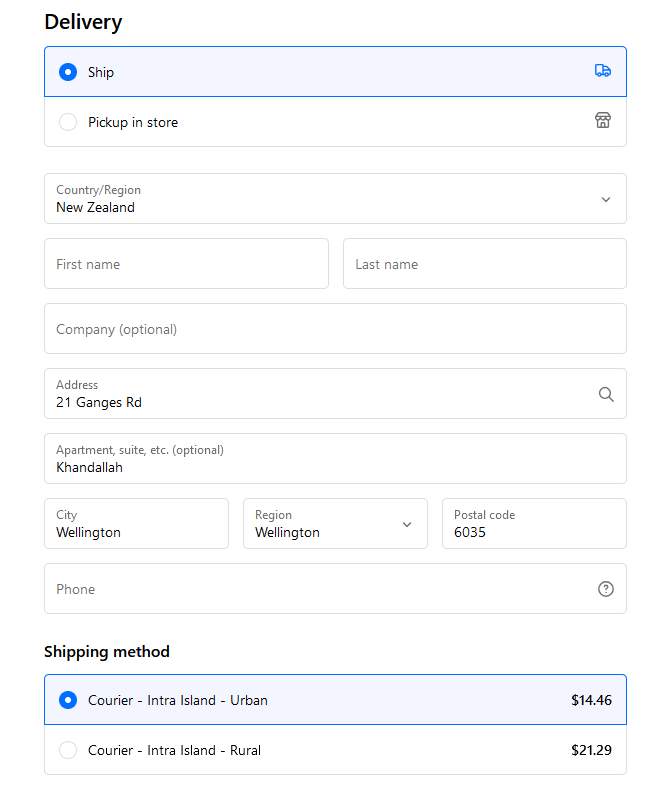This screenshot has width=651, height=794.
Task: Choose the Pickup in store radio option
Action: click(x=68, y=122)
